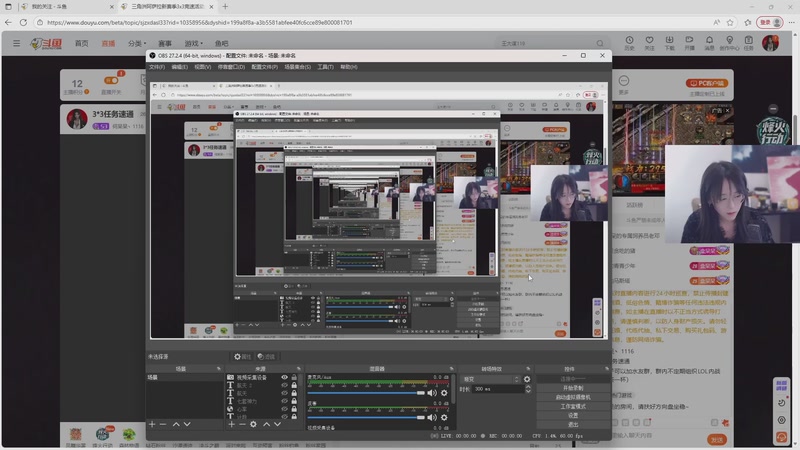Move source down in sources list
This screenshot has width=800, height=450.
[278, 424]
